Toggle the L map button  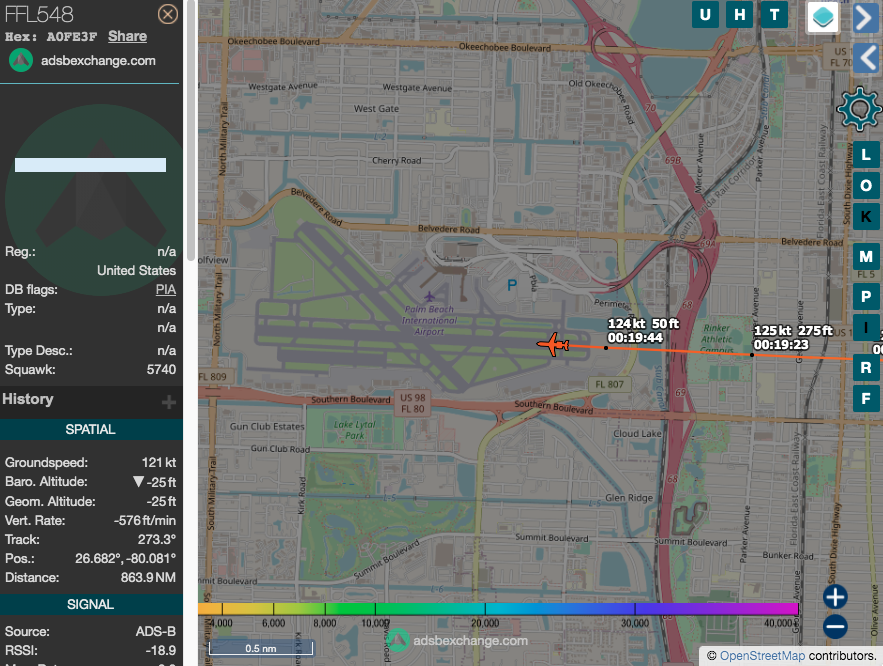[866, 155]
